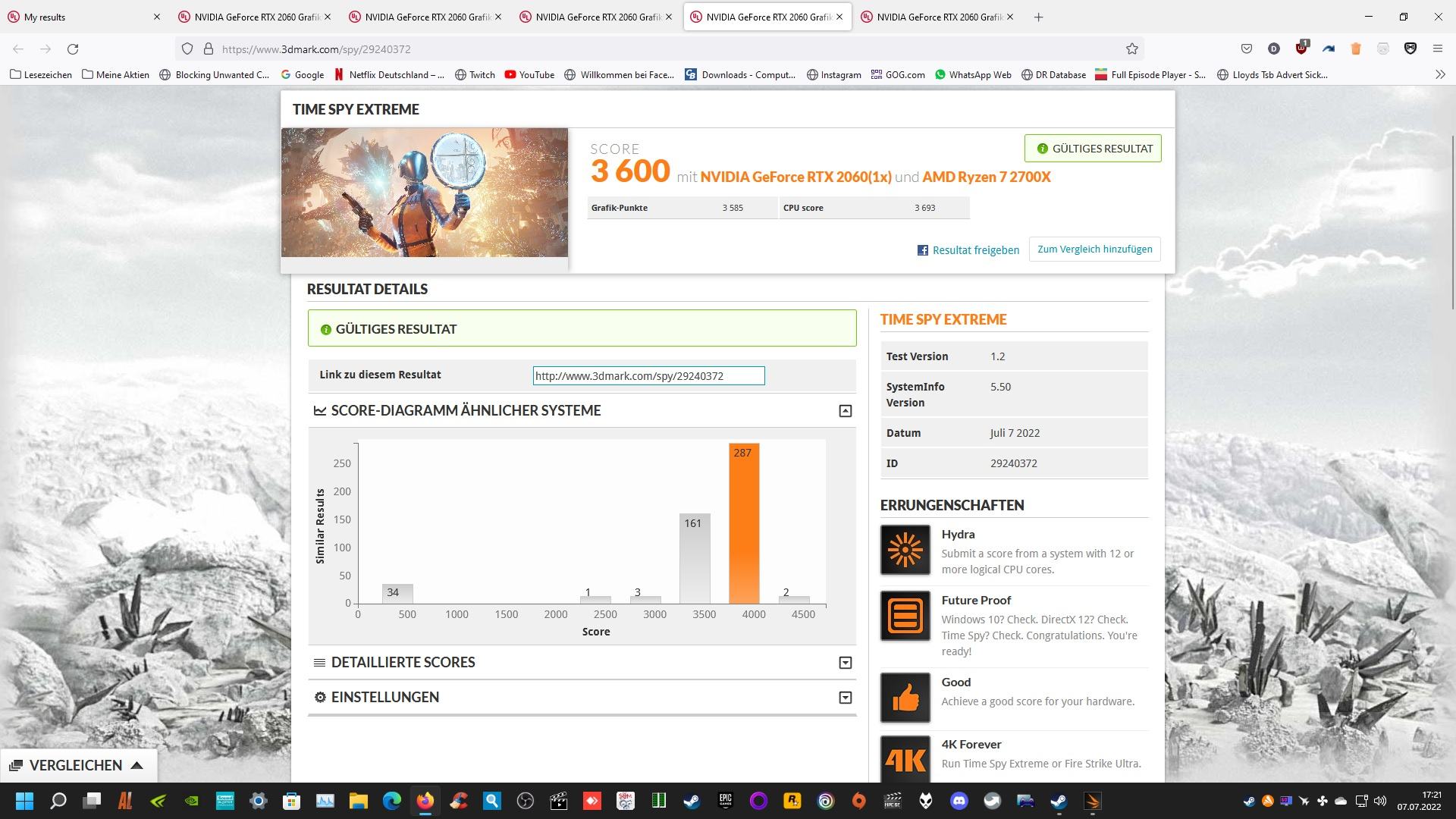Open Windows Start menu
The image size is (1456, 819).
24,801
